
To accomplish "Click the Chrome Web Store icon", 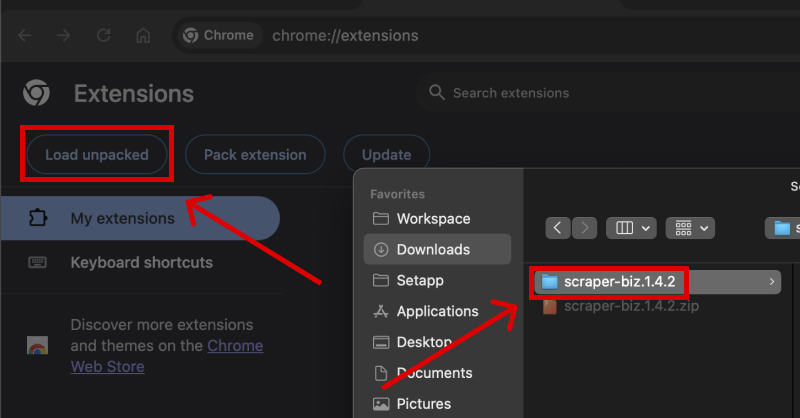I will click(x=37, y=346).
